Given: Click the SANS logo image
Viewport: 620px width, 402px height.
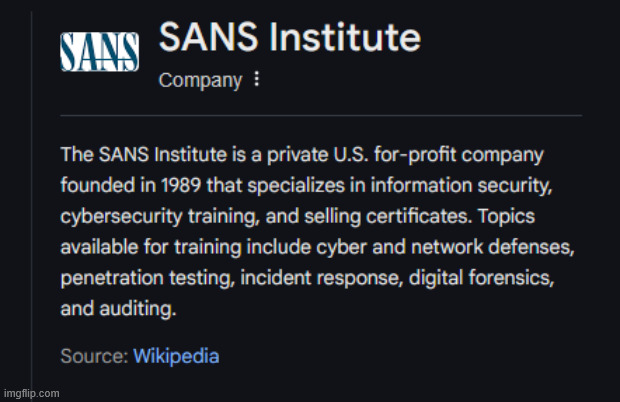Looking at the screenshot, I should click(100, 51).
